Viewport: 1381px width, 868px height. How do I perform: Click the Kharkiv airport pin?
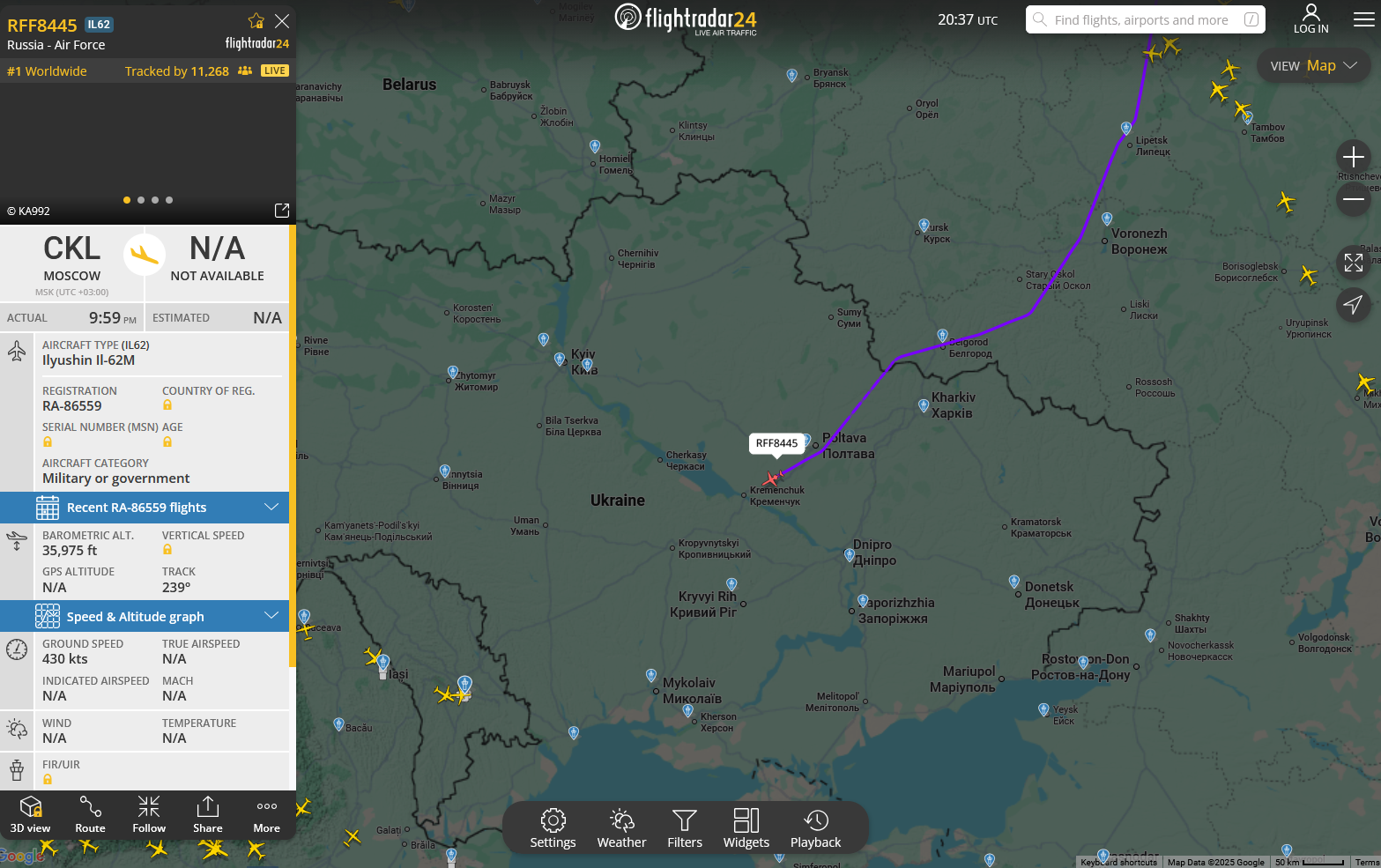[x=924, y=405]
